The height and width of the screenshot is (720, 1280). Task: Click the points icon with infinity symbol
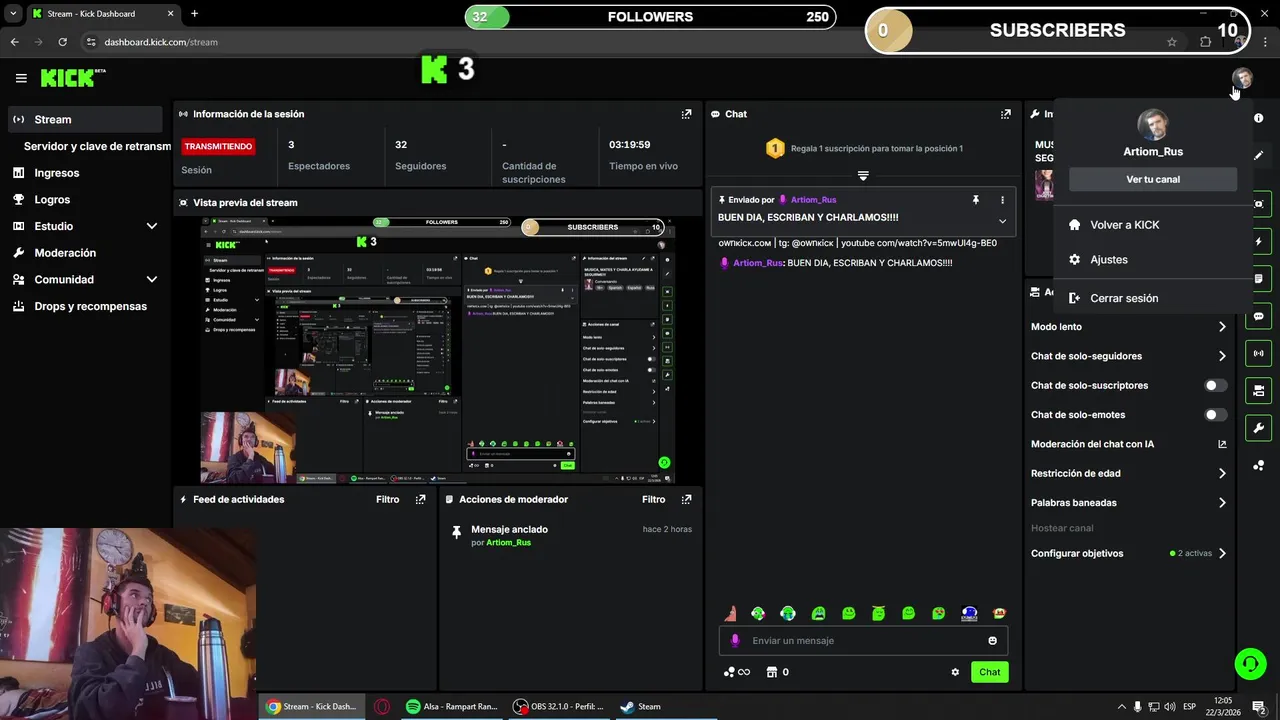[x=736, y=672]
